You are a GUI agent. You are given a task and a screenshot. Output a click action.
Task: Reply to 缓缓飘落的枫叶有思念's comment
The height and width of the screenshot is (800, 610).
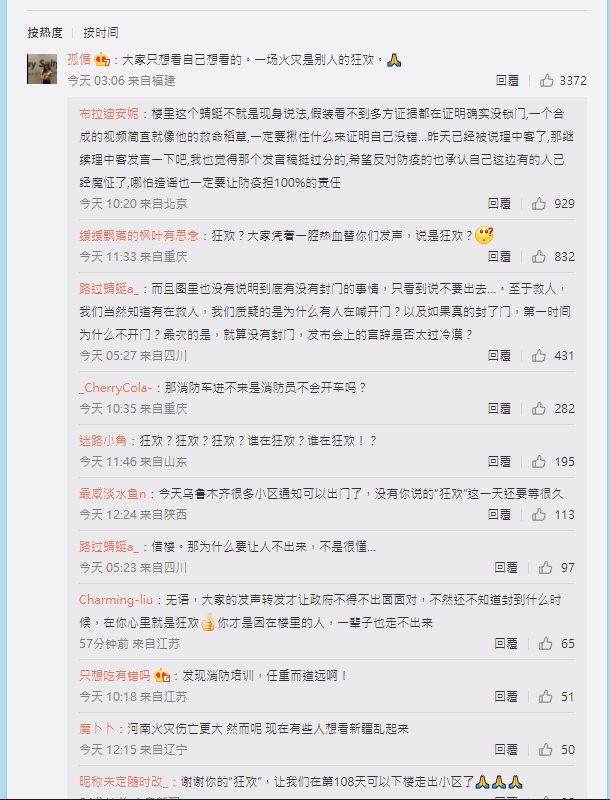click(499, 257)
